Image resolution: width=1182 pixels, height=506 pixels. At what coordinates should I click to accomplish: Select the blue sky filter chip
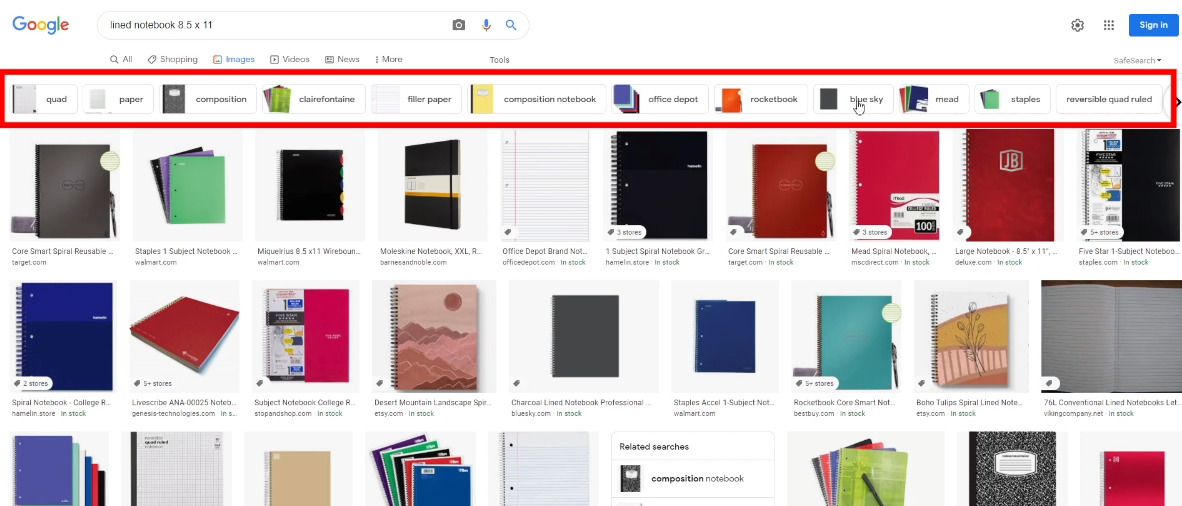point(853,99)
